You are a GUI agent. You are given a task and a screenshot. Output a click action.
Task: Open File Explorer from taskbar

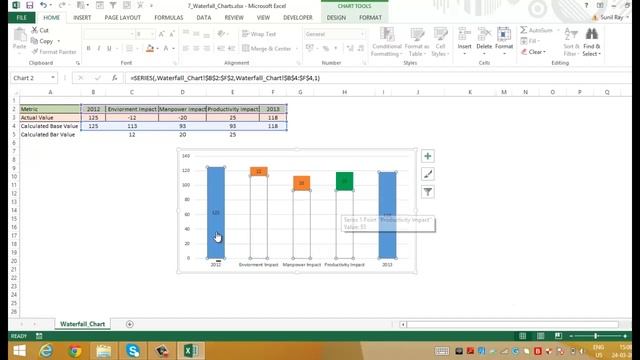(x=104, y=351)
